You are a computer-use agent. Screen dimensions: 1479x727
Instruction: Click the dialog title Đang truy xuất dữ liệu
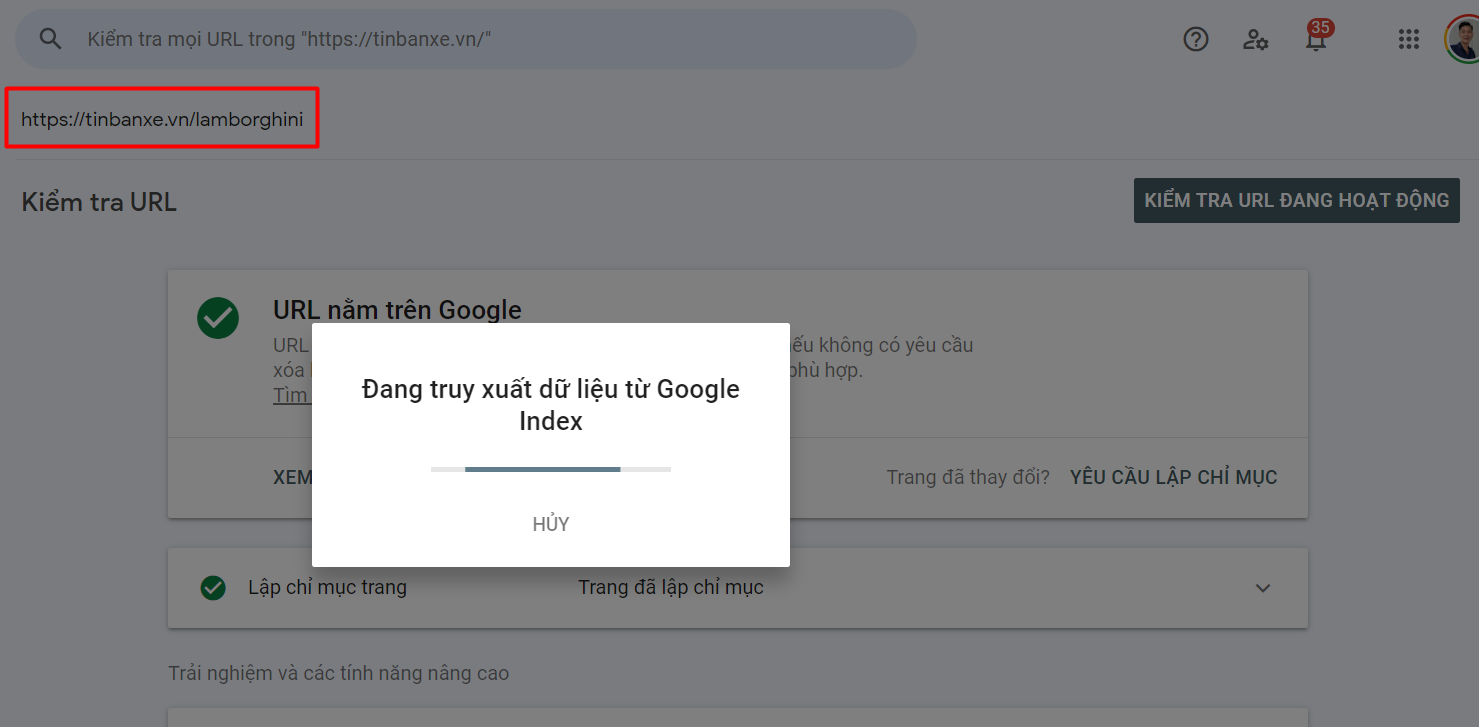pos(551,405)
